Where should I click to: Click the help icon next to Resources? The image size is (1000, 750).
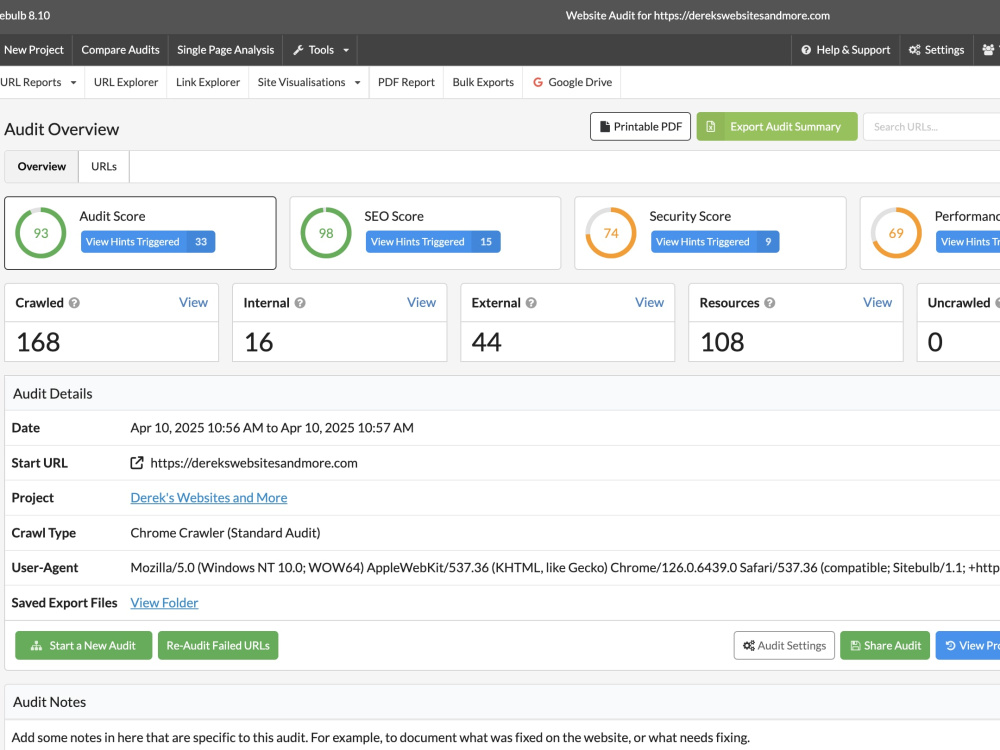770,303
